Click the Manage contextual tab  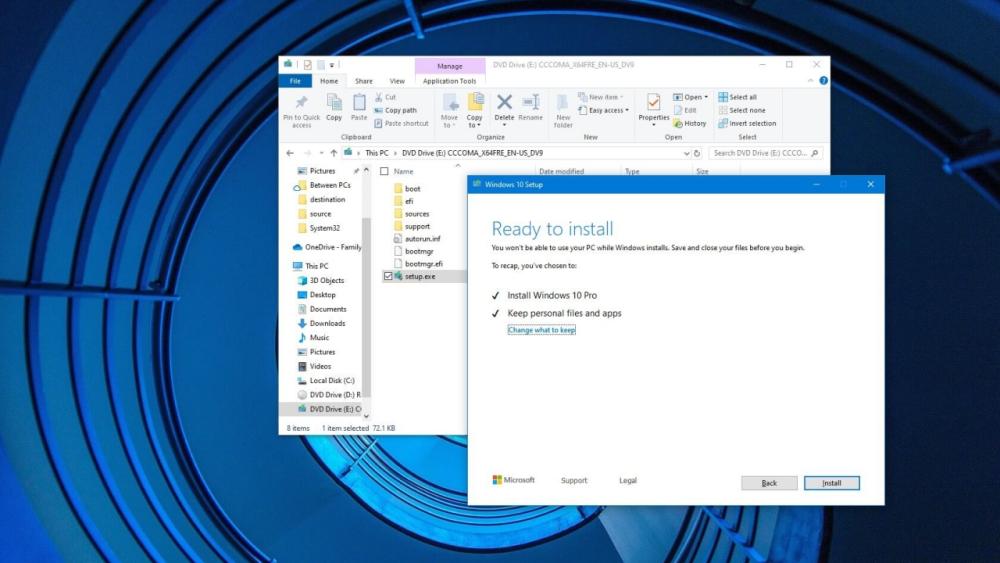coord(450,66)
